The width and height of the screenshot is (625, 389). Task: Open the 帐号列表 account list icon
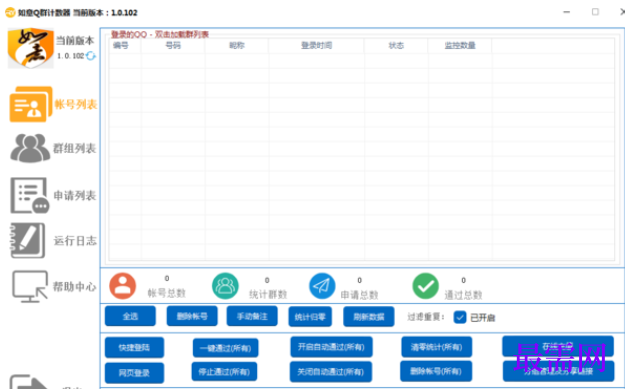click(31, 104)
